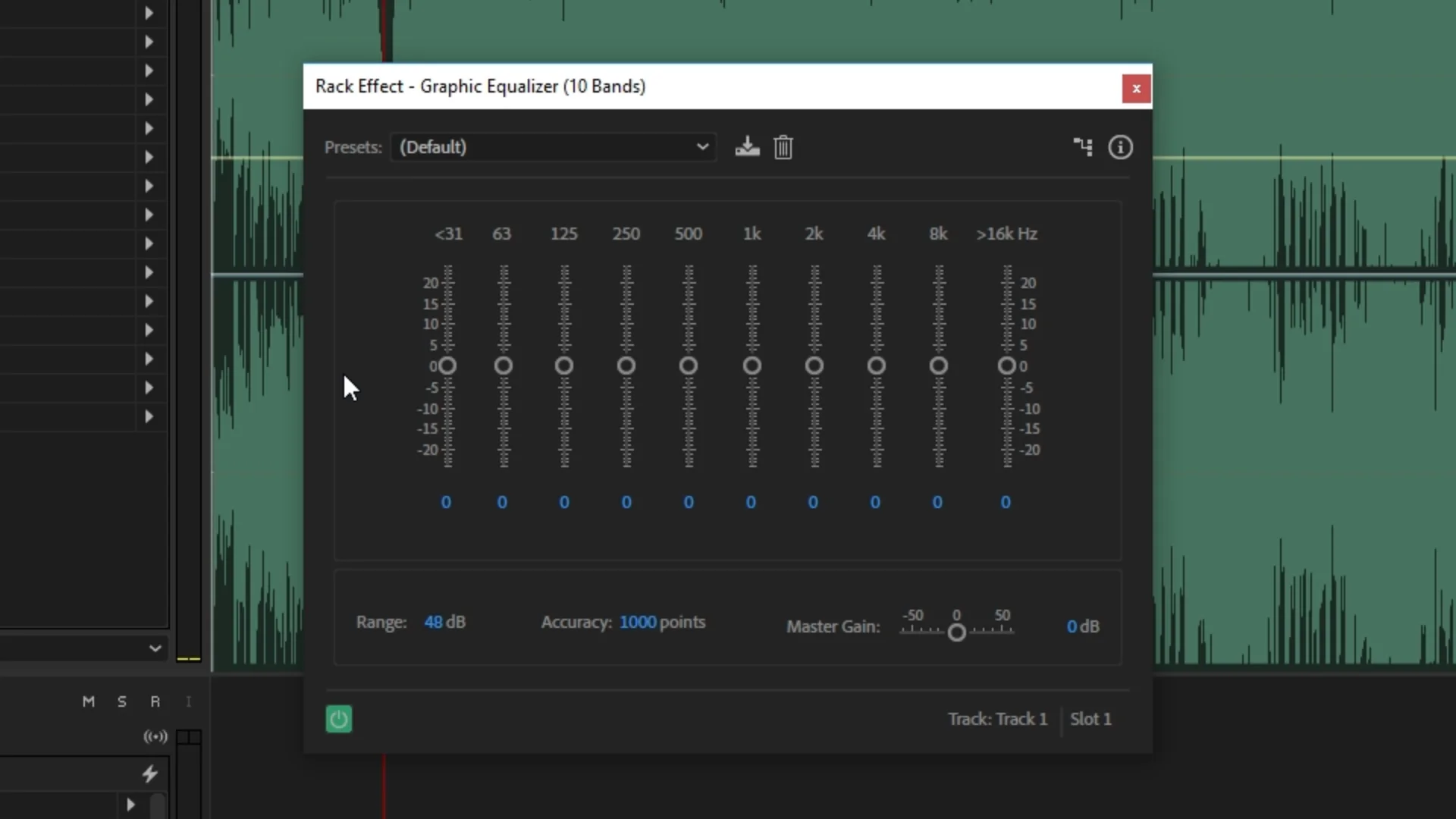1456x819 pixels.
Task: Click the 4k band slider handle
Action: [877, 366]
